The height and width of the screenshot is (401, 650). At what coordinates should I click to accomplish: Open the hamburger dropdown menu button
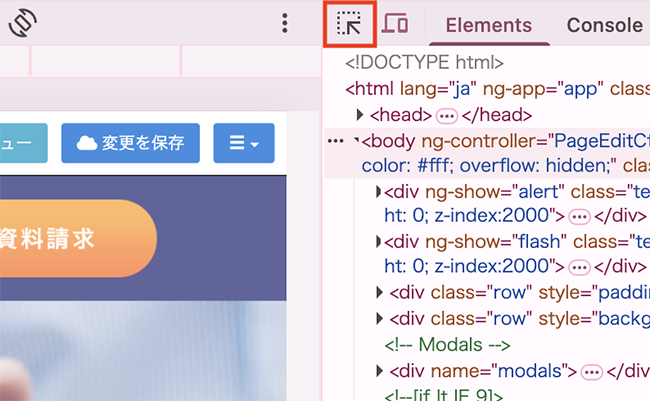pos(244,143)
